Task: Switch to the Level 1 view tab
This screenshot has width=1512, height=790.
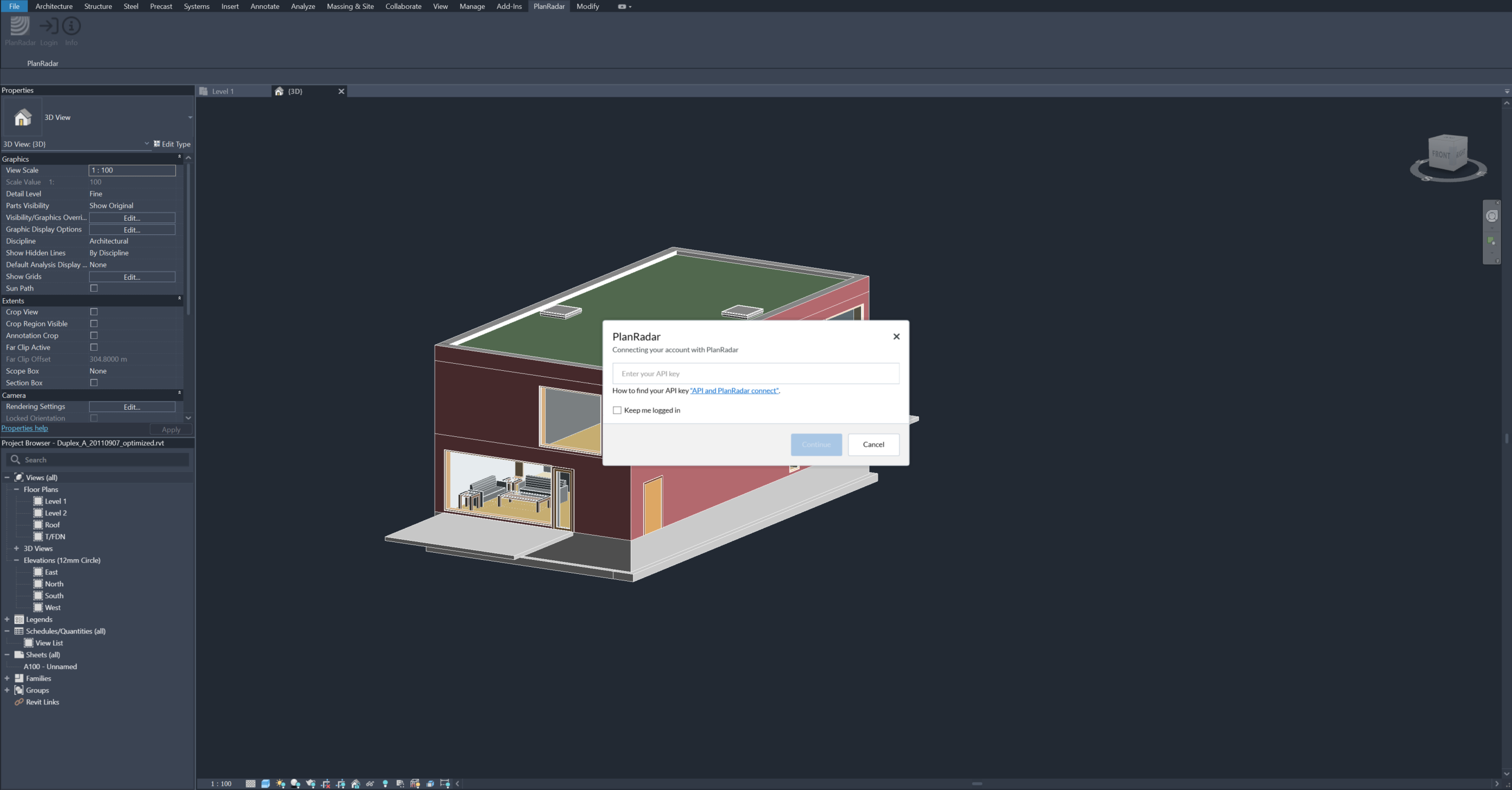Action: click(x=223, y=92)
